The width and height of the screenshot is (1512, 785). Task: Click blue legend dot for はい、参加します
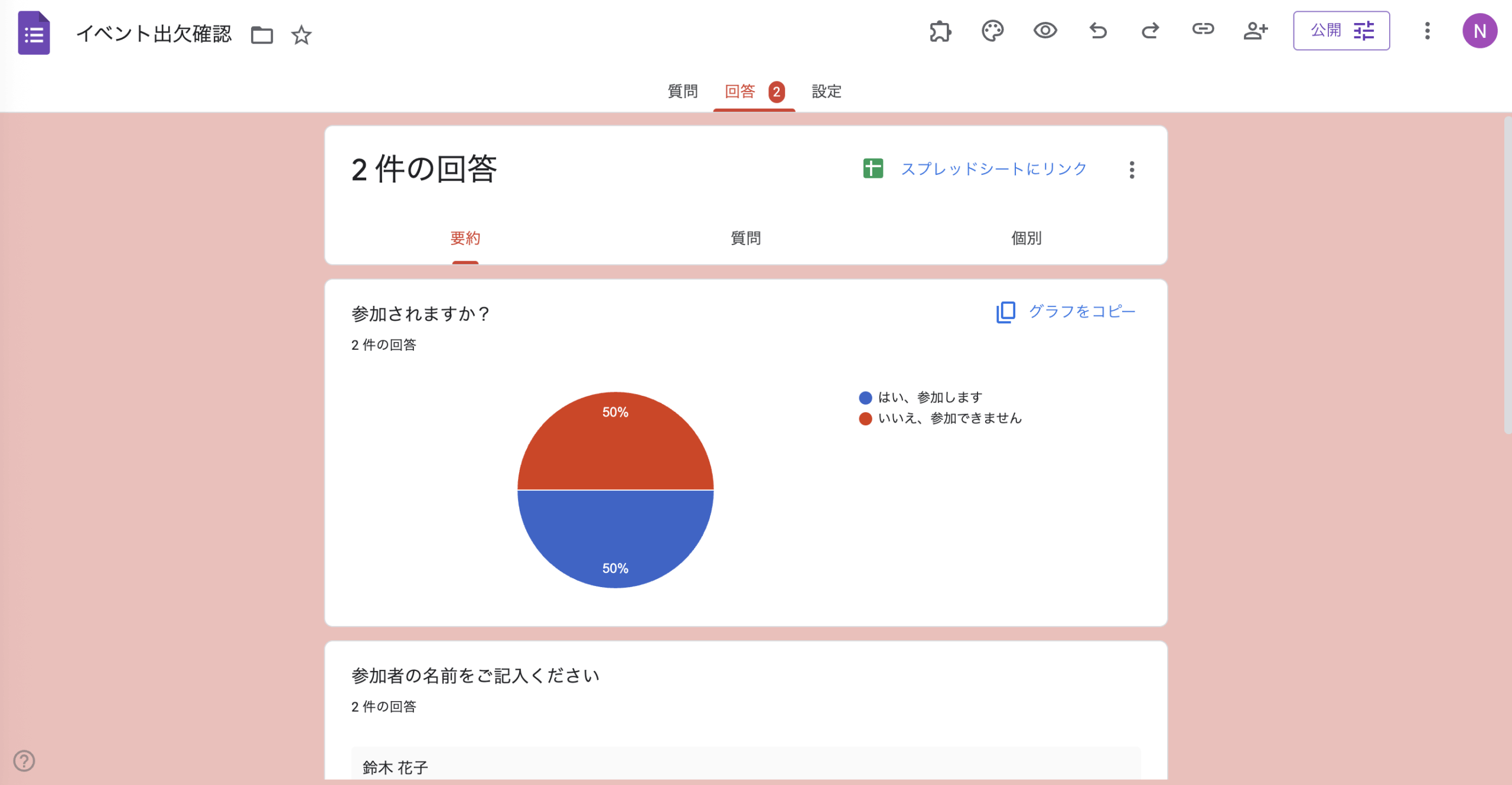tap(865, 398)
